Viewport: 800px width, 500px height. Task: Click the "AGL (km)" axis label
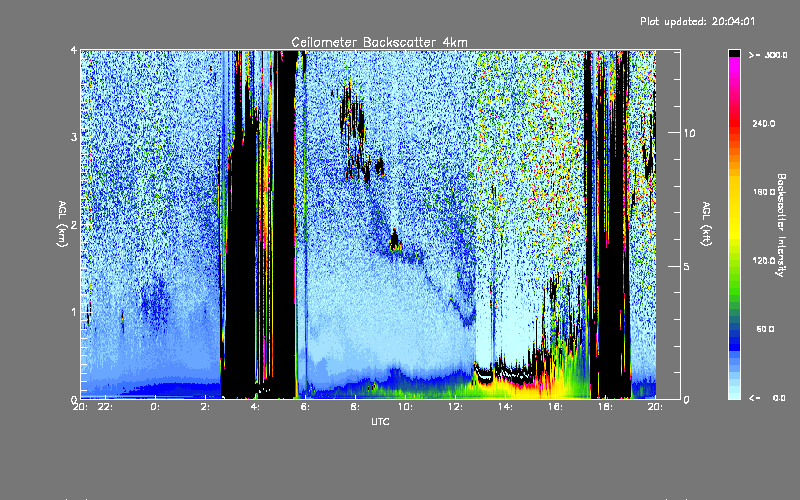pyautogui.click(x=62, y=224)
